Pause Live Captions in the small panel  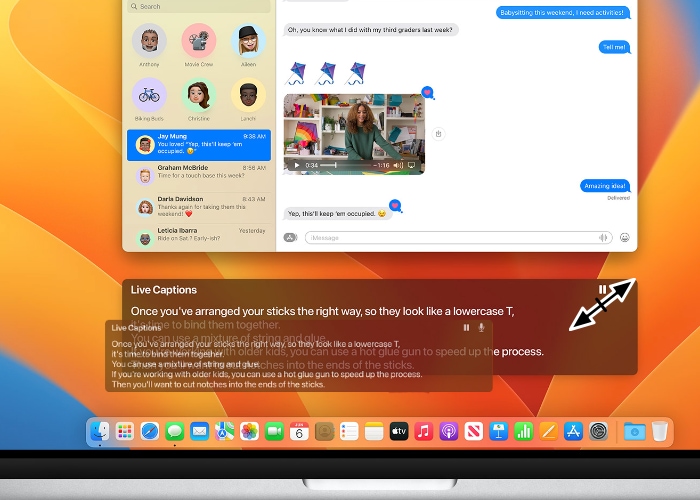coord(466,327)
